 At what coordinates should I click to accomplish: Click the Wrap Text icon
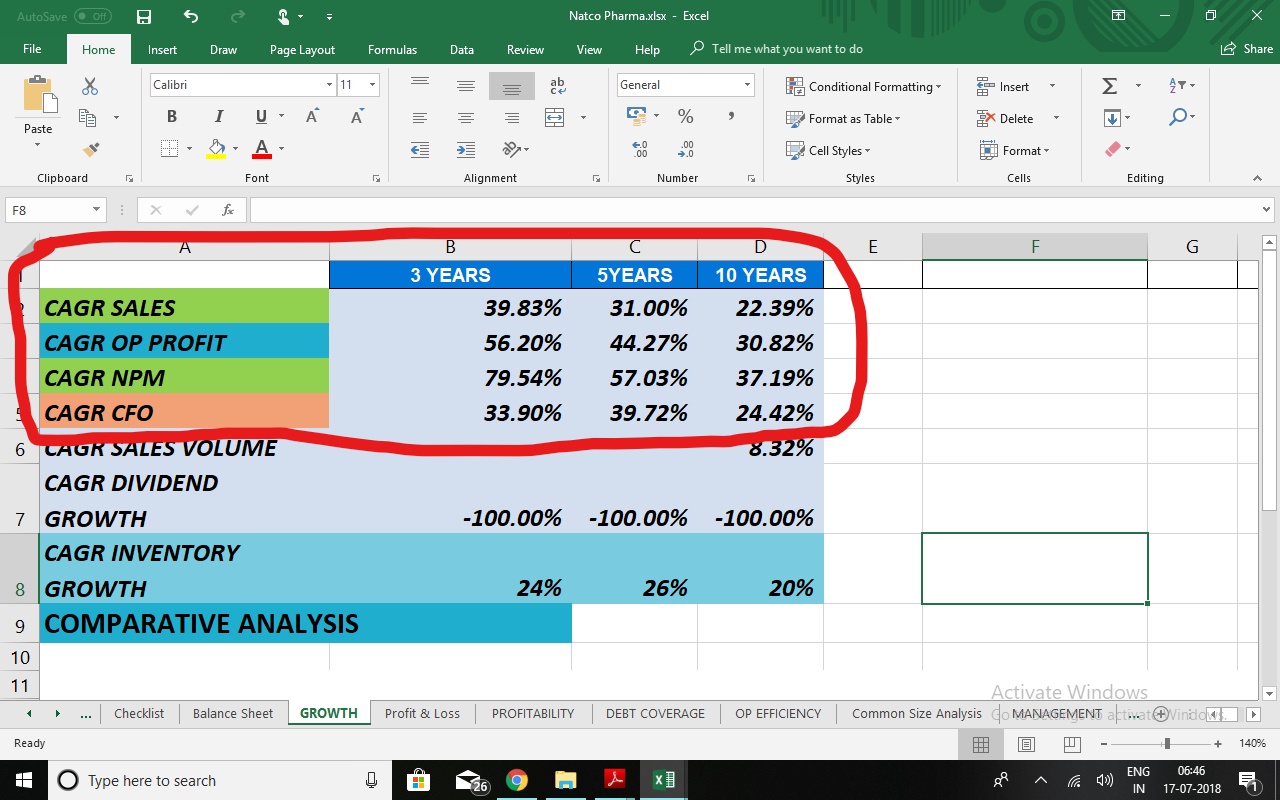point(558,86)
